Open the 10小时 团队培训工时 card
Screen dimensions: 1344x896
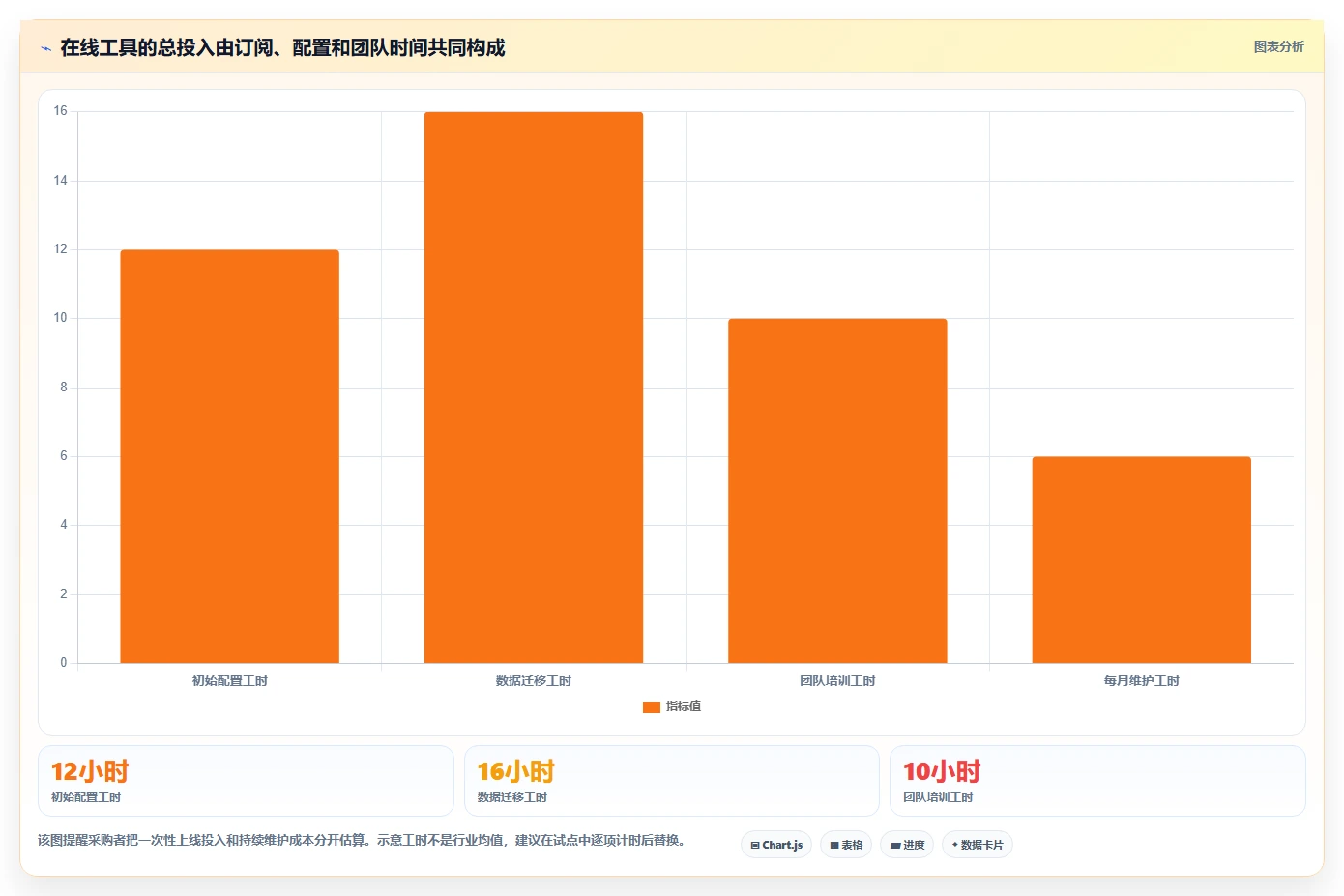1097,781
